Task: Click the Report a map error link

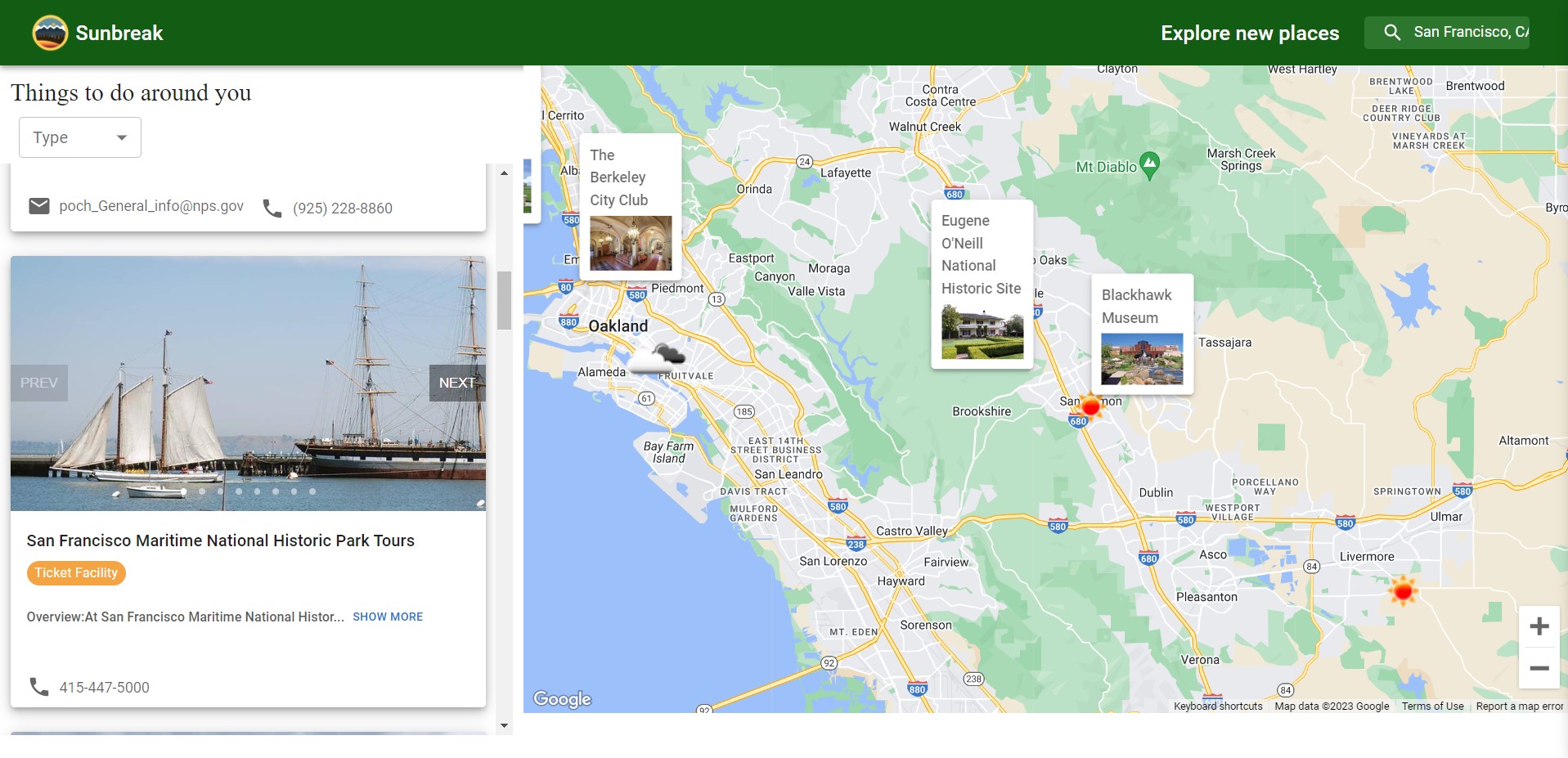Action: pyautogui.click(x=1519, y=706)
